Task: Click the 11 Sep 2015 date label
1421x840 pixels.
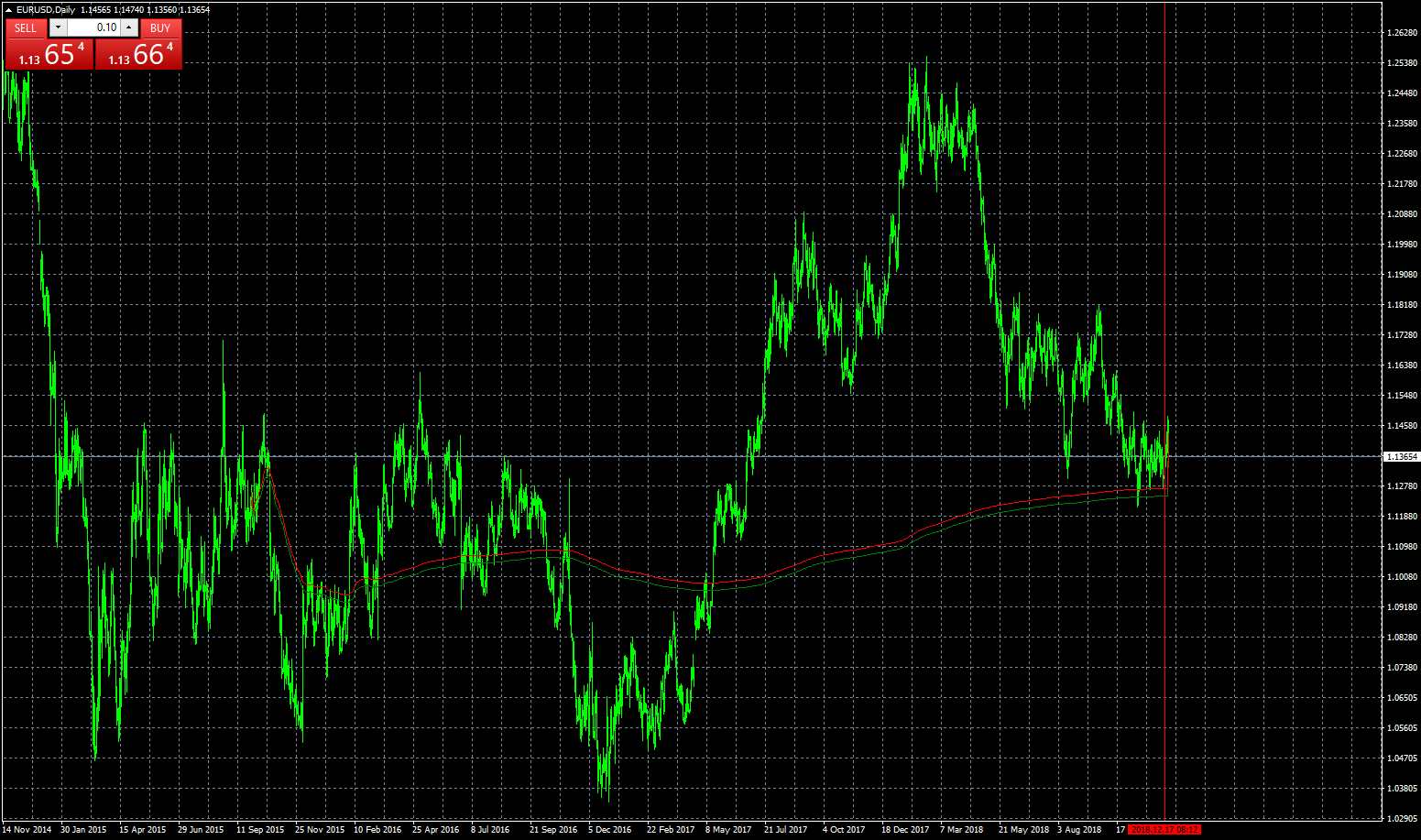Action: coord(260,830)
